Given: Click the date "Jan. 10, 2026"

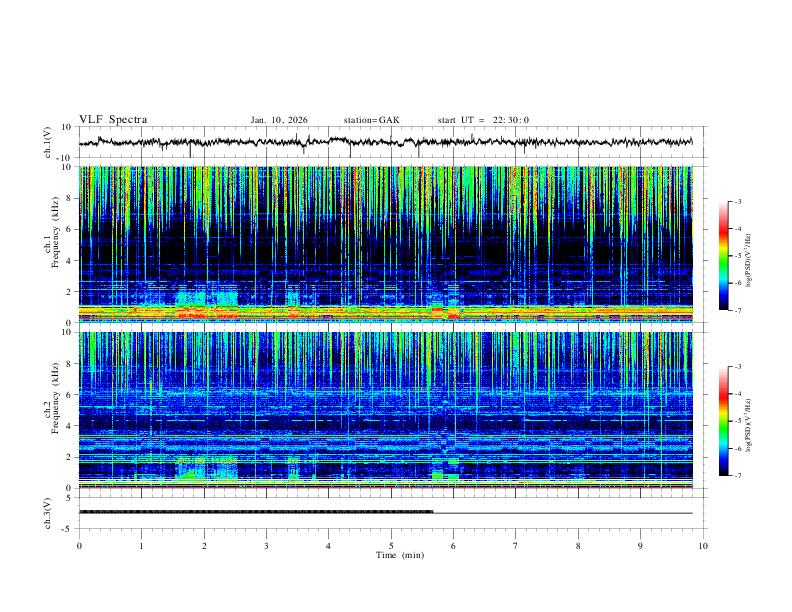Looking at the screenshot, I should (279, 120).
